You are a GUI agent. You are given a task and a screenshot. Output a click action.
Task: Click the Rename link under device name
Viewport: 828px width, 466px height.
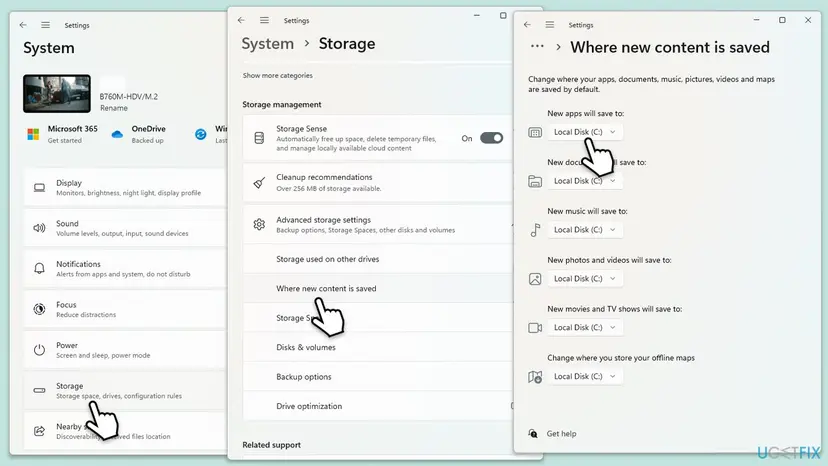coord(114,108)
